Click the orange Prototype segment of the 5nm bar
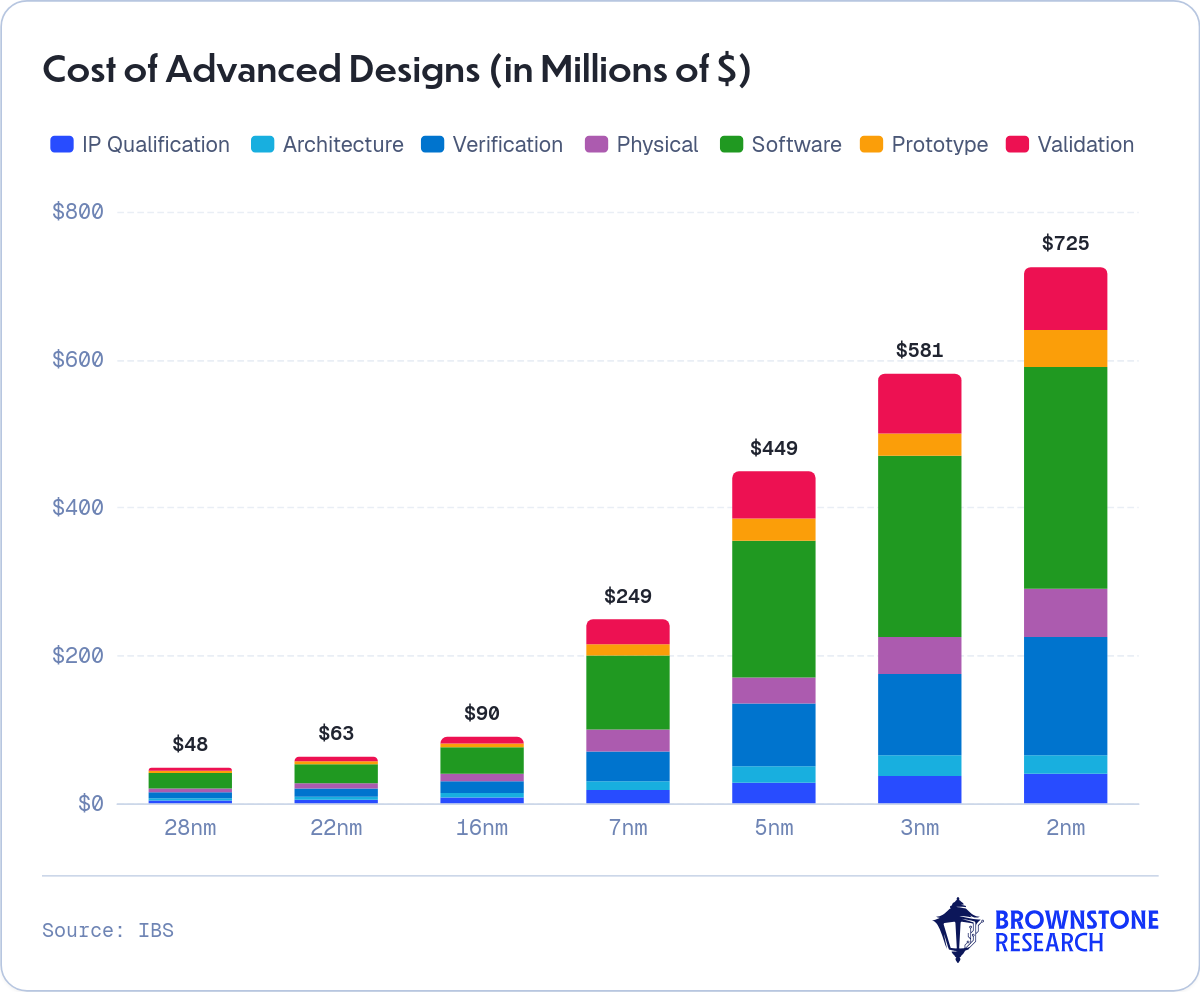The height and width of the screenshot is (992, 1200). tap(774, 529)
